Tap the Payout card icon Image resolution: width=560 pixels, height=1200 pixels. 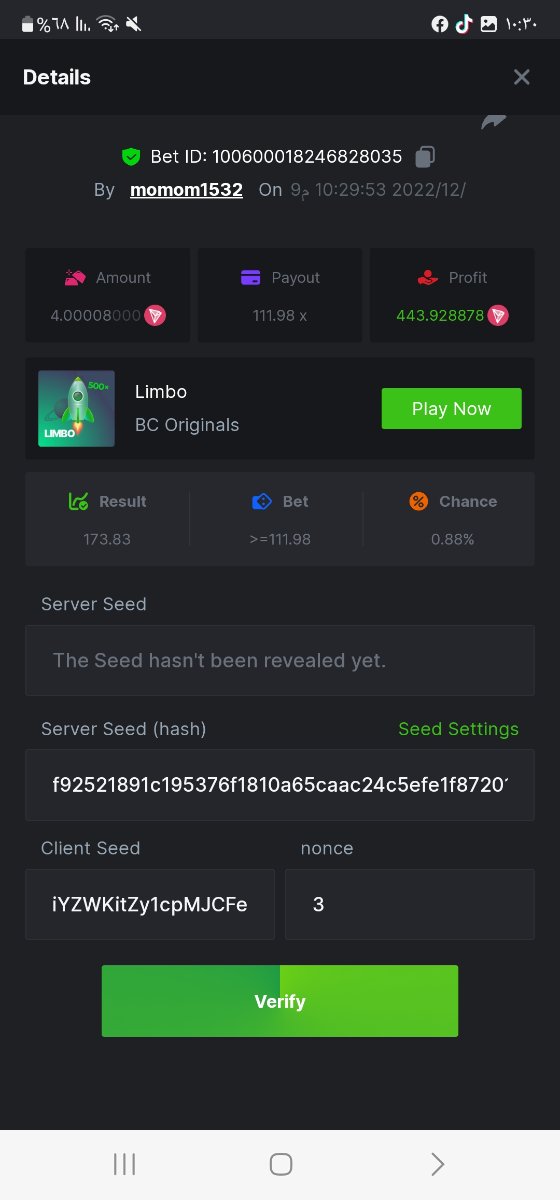coord(251,278)
